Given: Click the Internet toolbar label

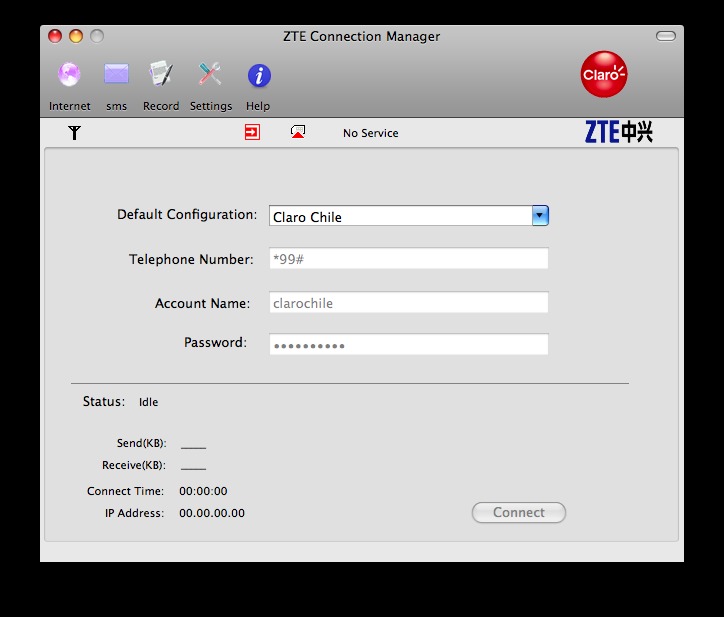Looking at the screenshot, I should pos(70,106).
